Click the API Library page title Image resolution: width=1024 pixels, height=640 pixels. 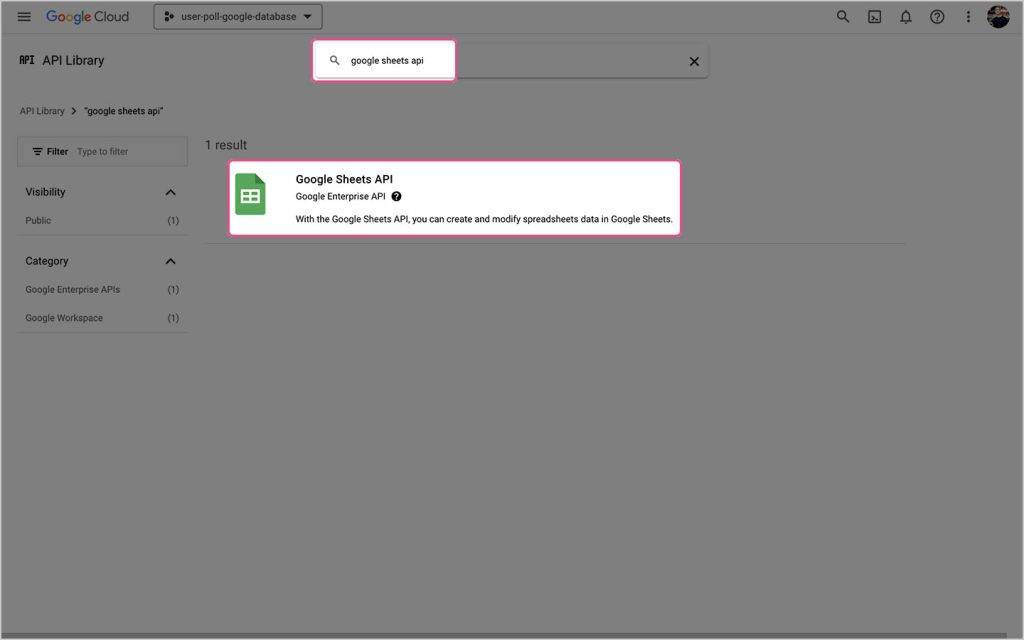[73, 61]
